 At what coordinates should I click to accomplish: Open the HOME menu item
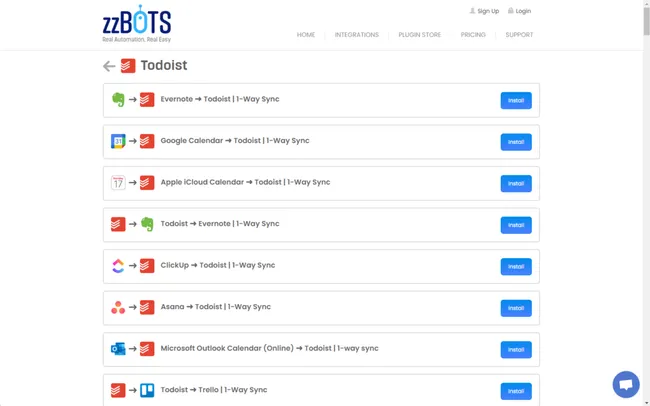click(306, 35)
